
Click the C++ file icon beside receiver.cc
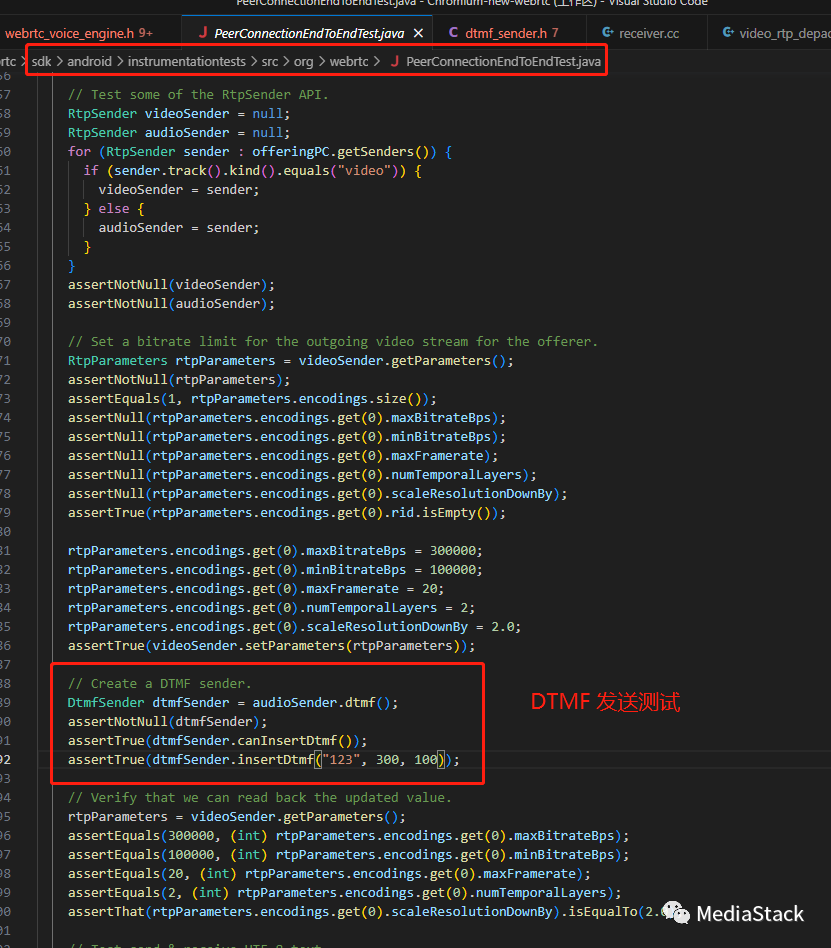[x=606, y=33]
